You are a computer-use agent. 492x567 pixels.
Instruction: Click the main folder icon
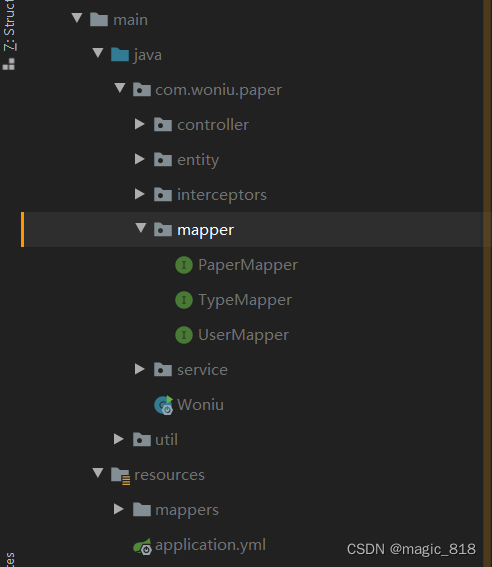coord(99,19)
